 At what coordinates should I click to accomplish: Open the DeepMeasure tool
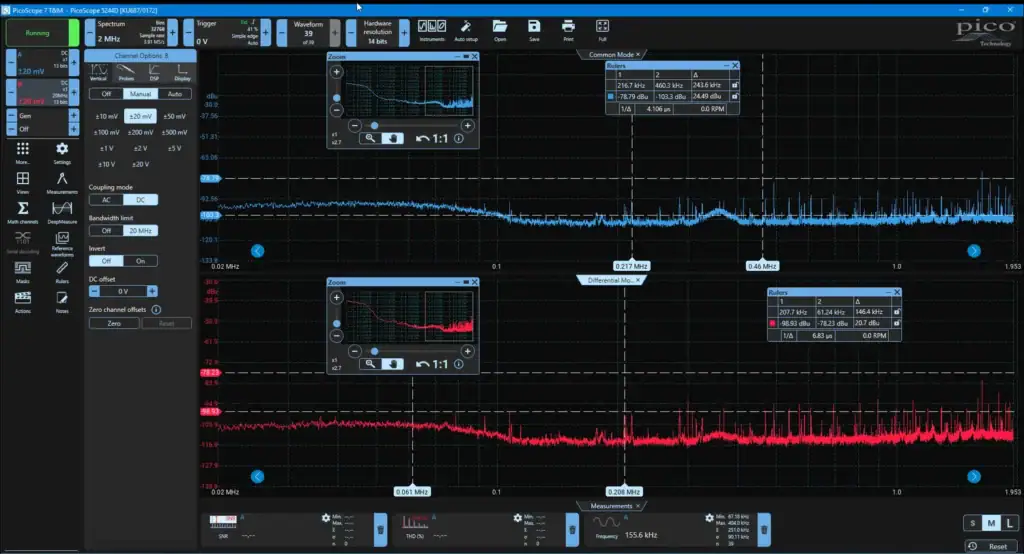61,241
